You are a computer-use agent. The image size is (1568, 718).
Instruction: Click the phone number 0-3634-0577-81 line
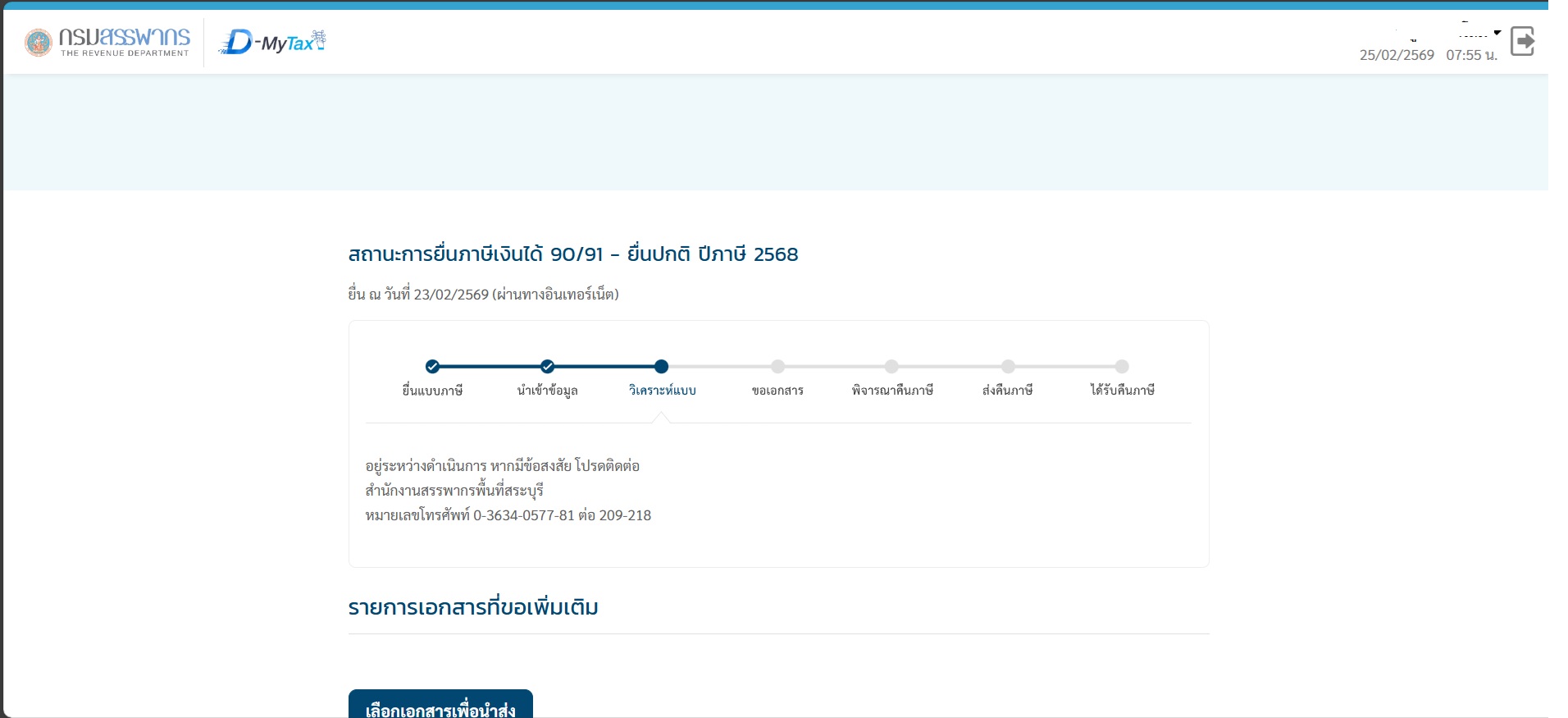pyautogui.click(x=508, y=515)
